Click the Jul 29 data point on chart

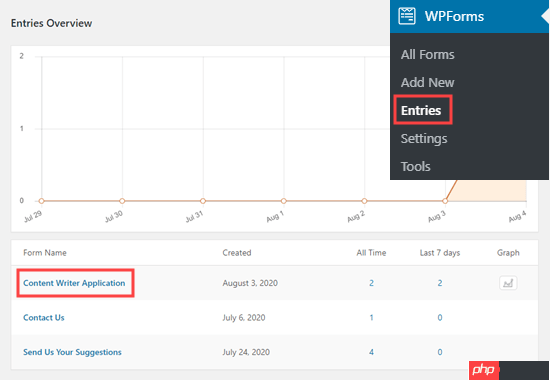coord(41,201)
